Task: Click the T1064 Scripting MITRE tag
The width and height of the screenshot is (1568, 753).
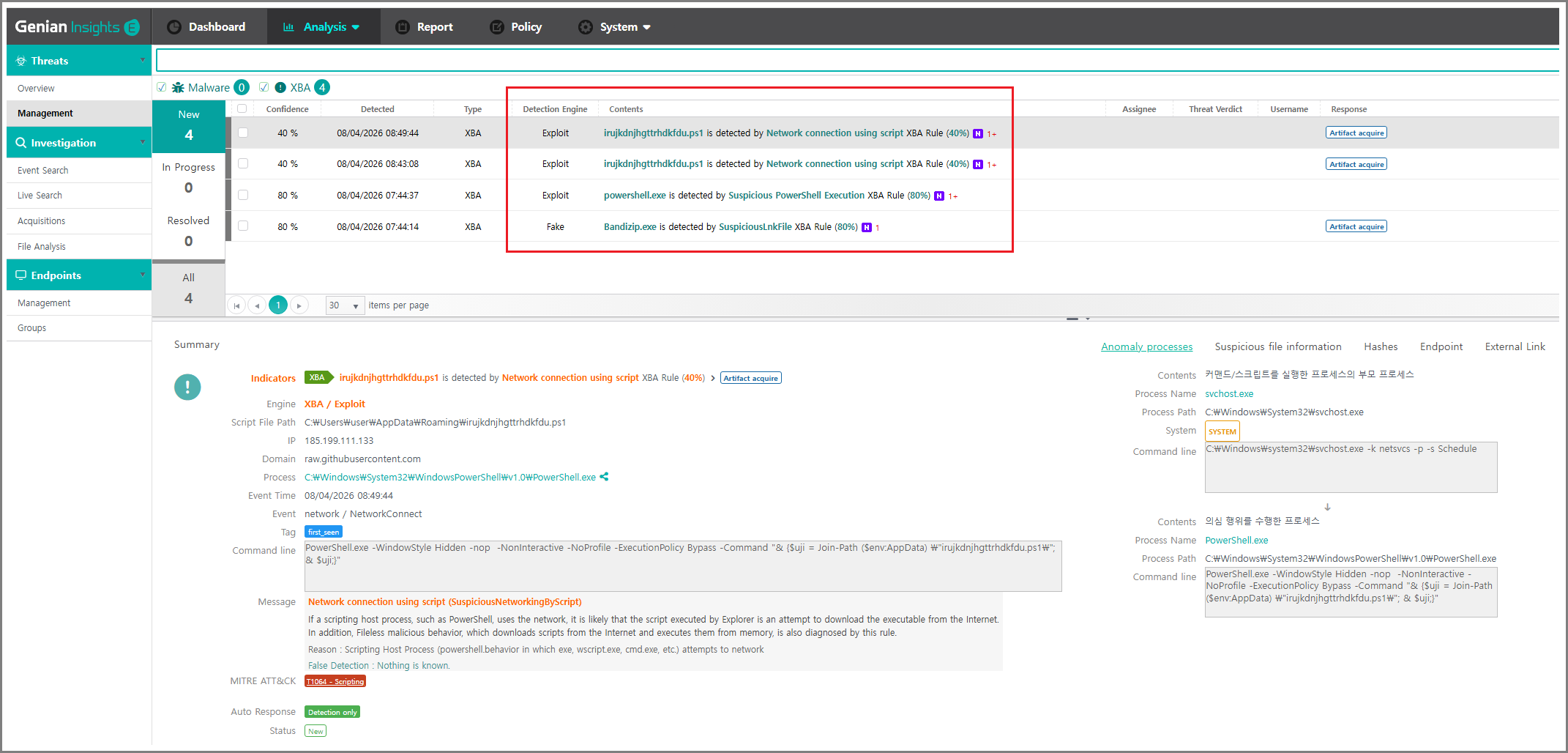Action: pyautogui.click(x=335, y=681)
